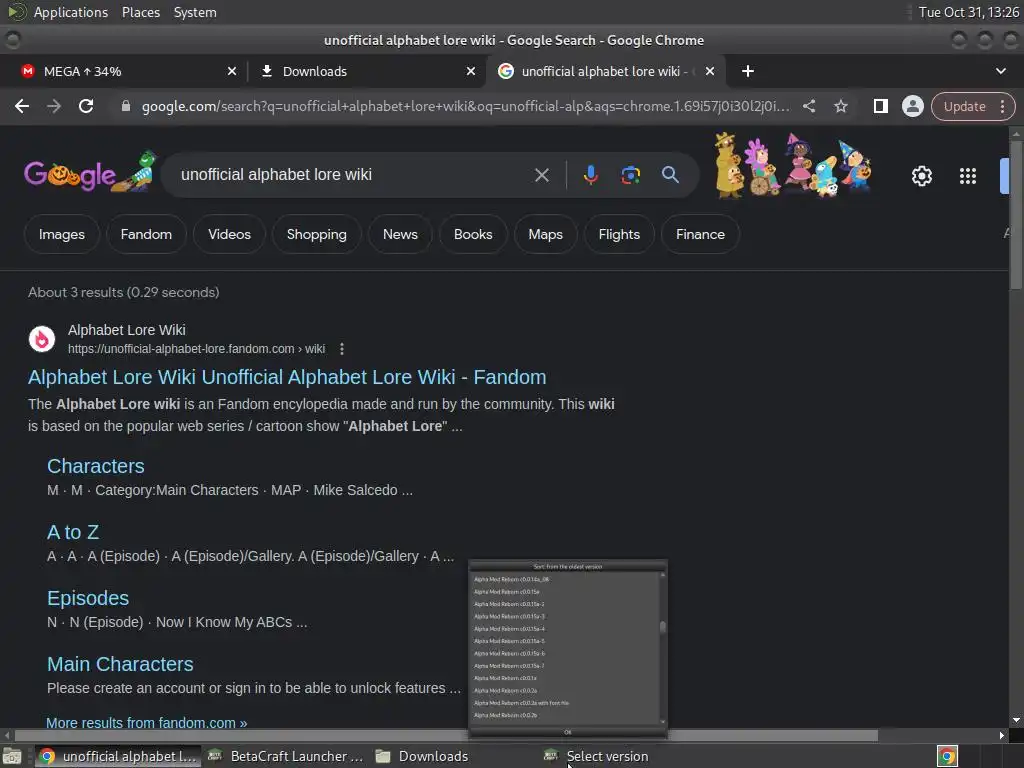The width and height of the screenshot is (1024, 768).
Task: Open three-dot menu next to fandom URL
Action: pos(342,349)
